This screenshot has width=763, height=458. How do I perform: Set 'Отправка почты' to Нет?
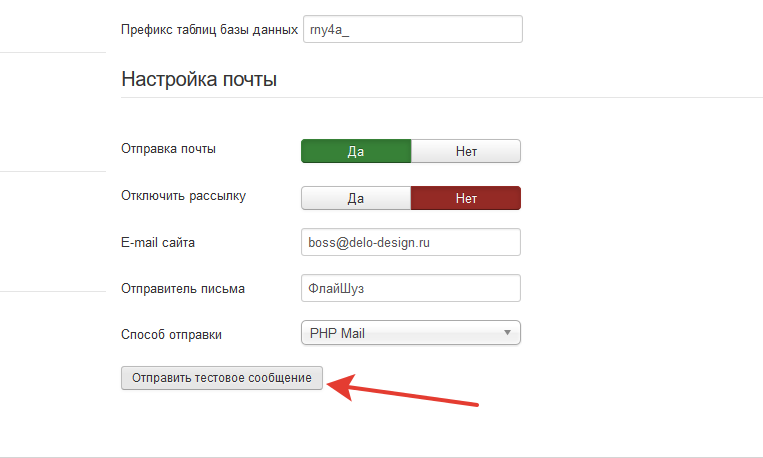[x=466, y=151]
